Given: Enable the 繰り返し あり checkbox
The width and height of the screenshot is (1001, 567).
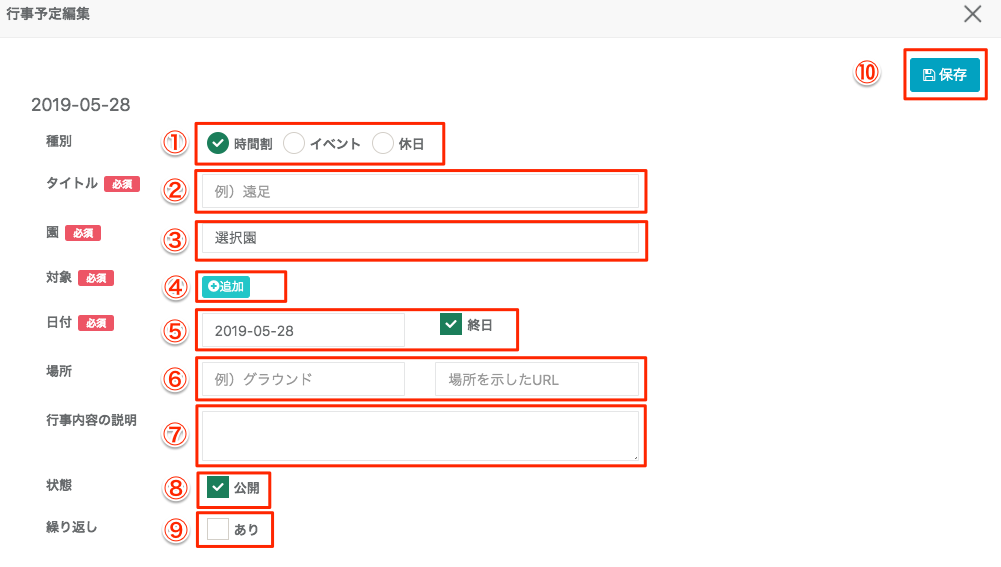Looking at the screenshot, I should tap(218, 530).
